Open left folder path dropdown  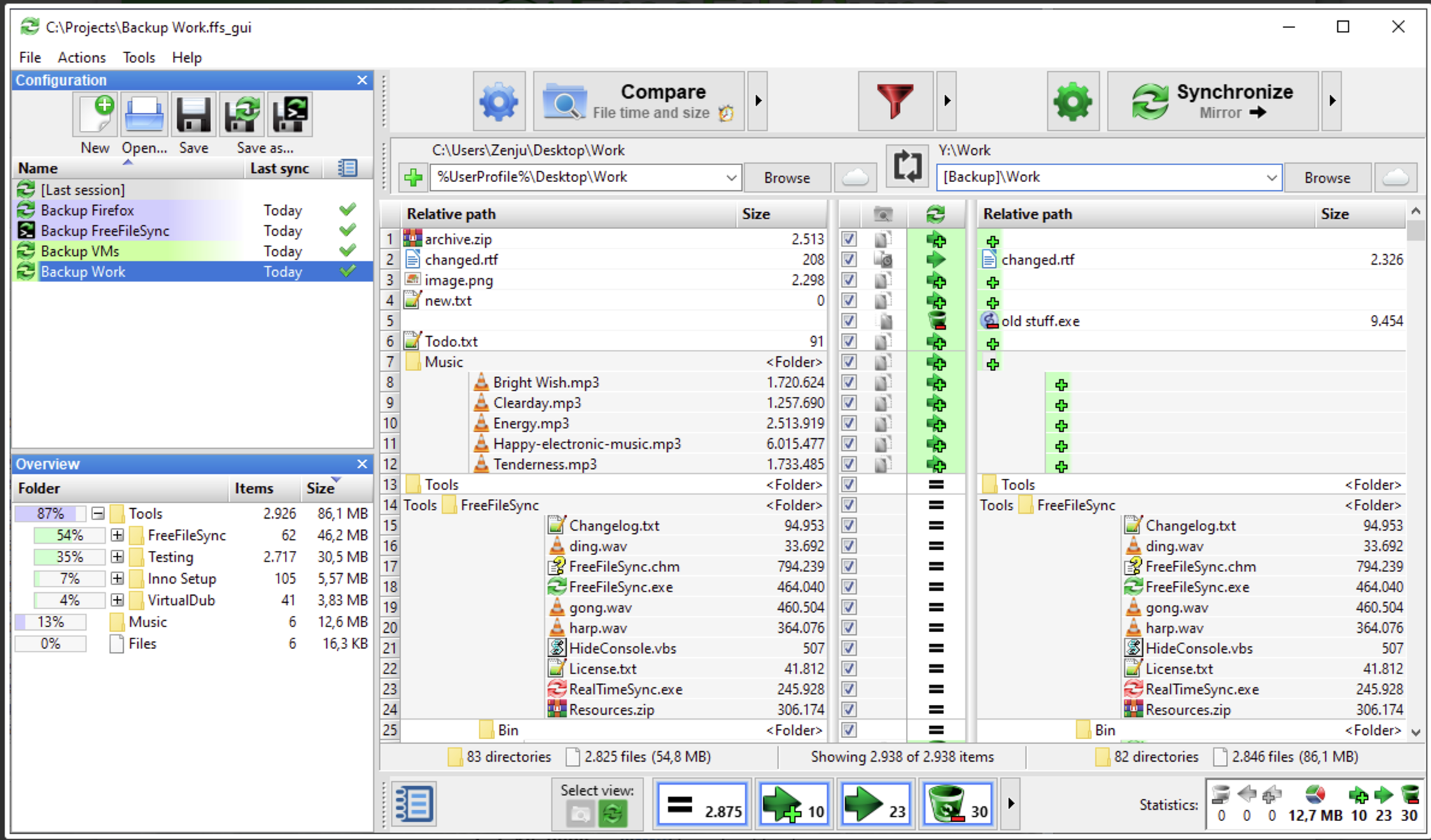[x=731, y=178]
